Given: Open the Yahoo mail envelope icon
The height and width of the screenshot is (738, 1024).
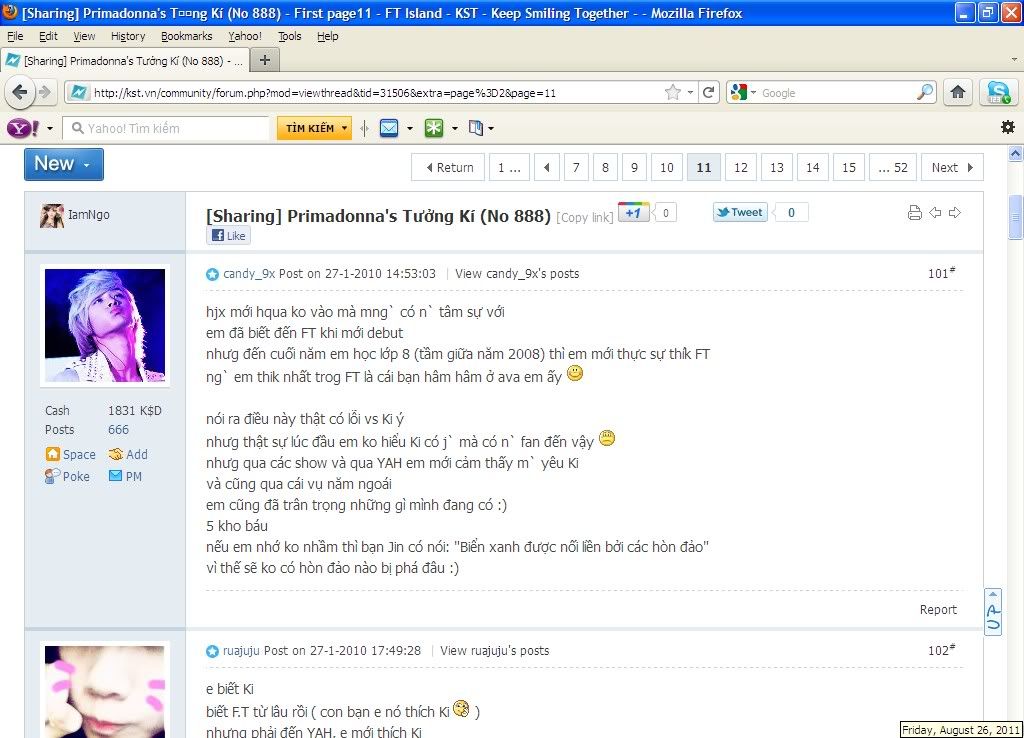Looking at the screenshot, I should pyautogui.click(x=389, y=128).
